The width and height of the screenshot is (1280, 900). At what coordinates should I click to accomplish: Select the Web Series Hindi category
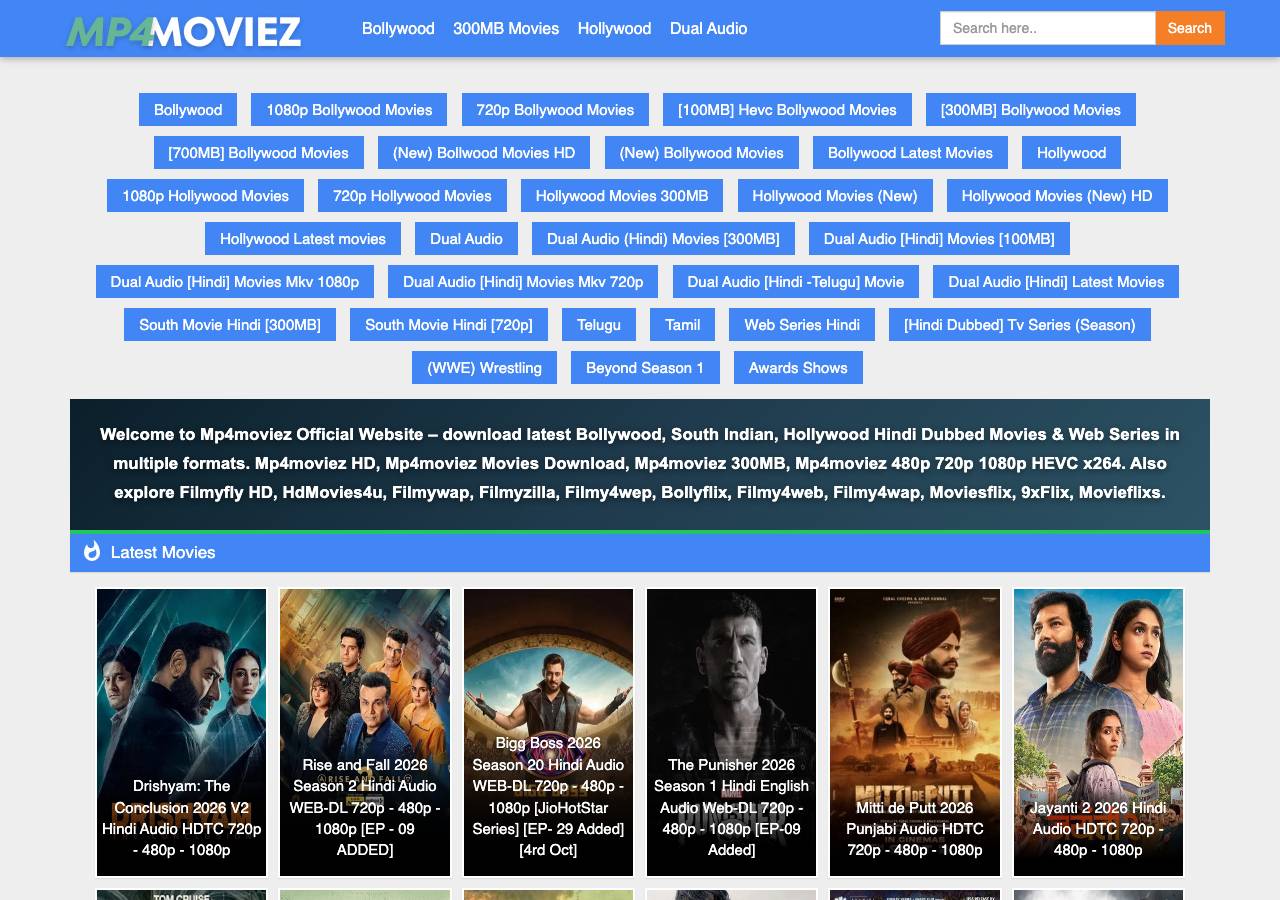(x=802, y=325)
